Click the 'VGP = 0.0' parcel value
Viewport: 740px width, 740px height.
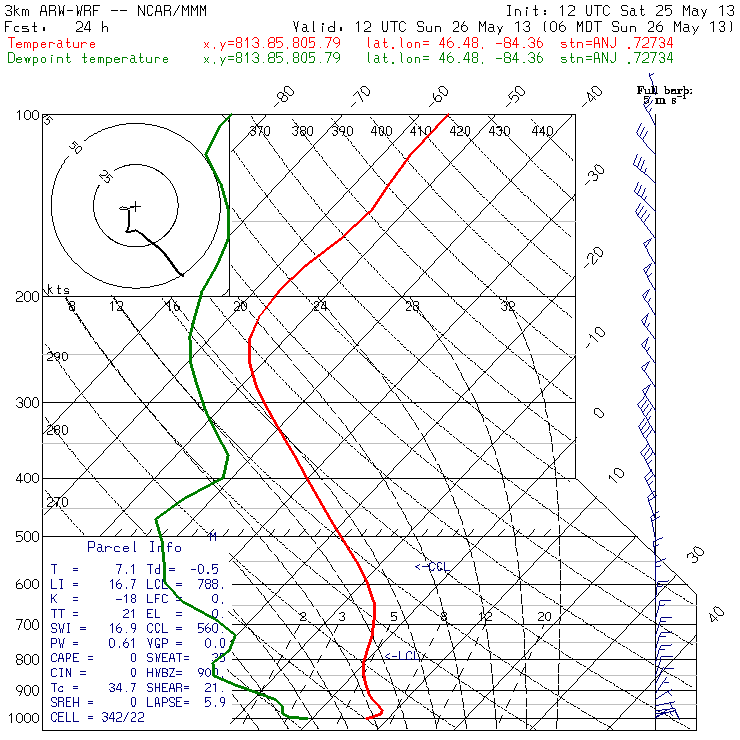[185, 644]
